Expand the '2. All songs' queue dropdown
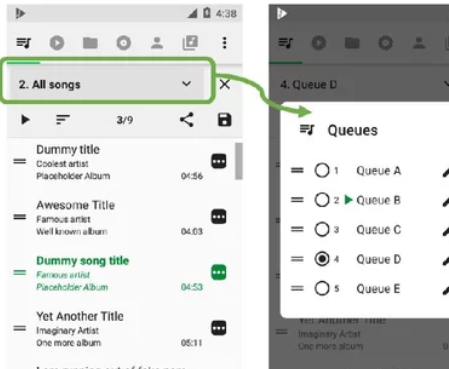This screenshot has width=449, height=369. [106, 84]
